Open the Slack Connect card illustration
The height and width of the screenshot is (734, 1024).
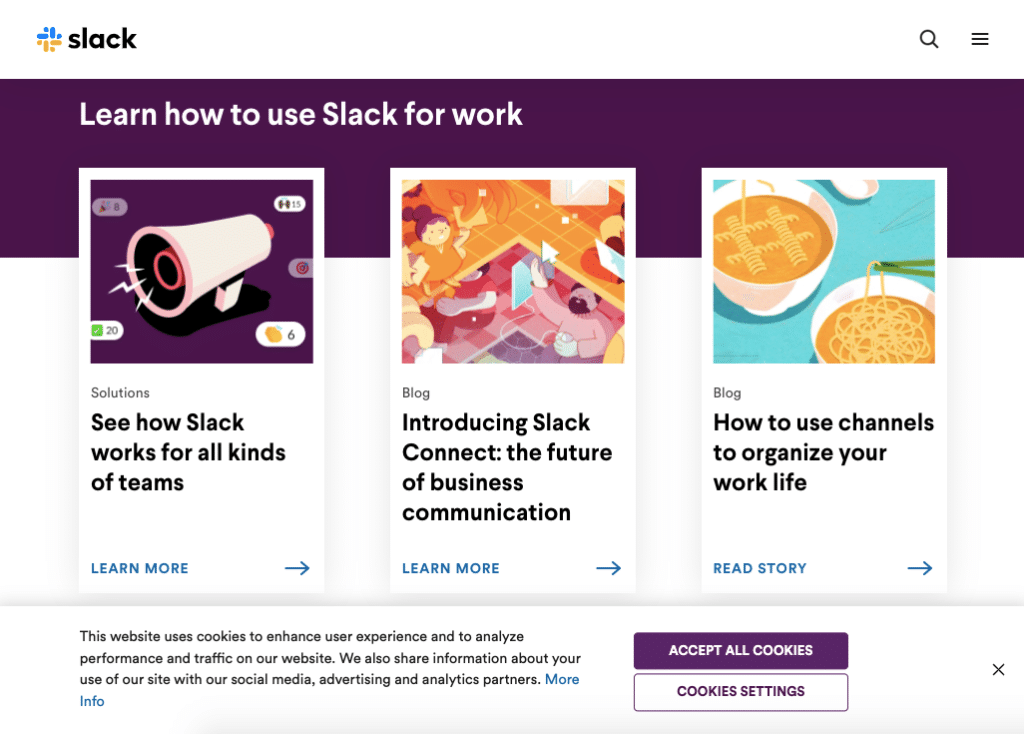tap(513, 271)
